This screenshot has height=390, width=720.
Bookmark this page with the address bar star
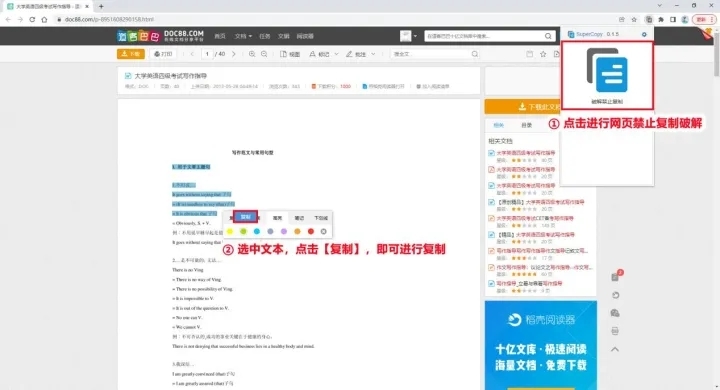pyautogui.click(x=634, y=19)
